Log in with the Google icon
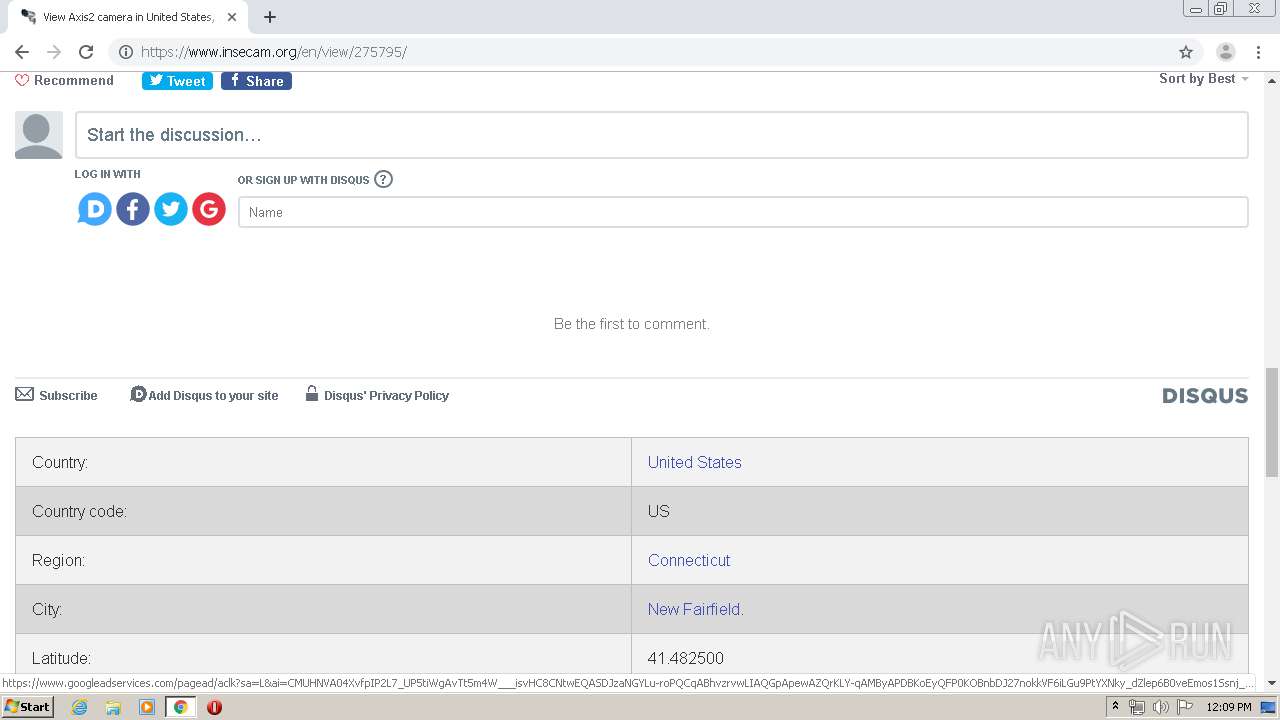 209,209
